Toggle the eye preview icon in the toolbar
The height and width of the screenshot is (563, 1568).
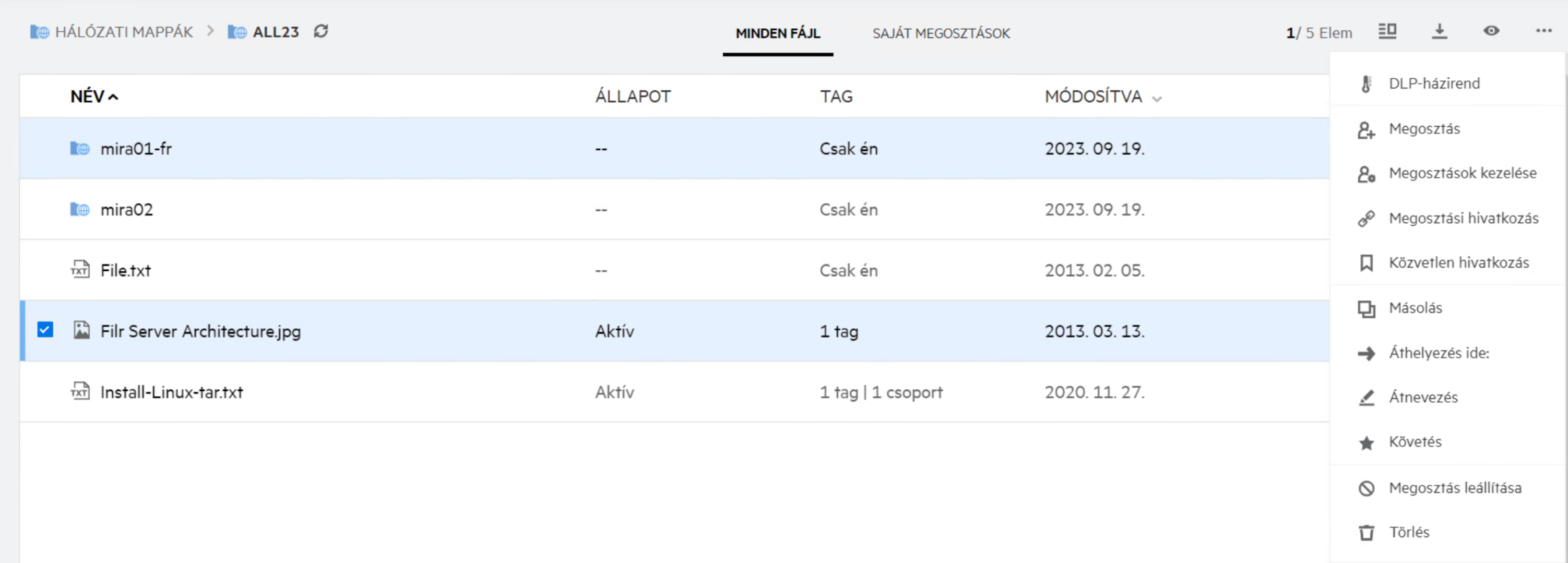click(1491, 31)
